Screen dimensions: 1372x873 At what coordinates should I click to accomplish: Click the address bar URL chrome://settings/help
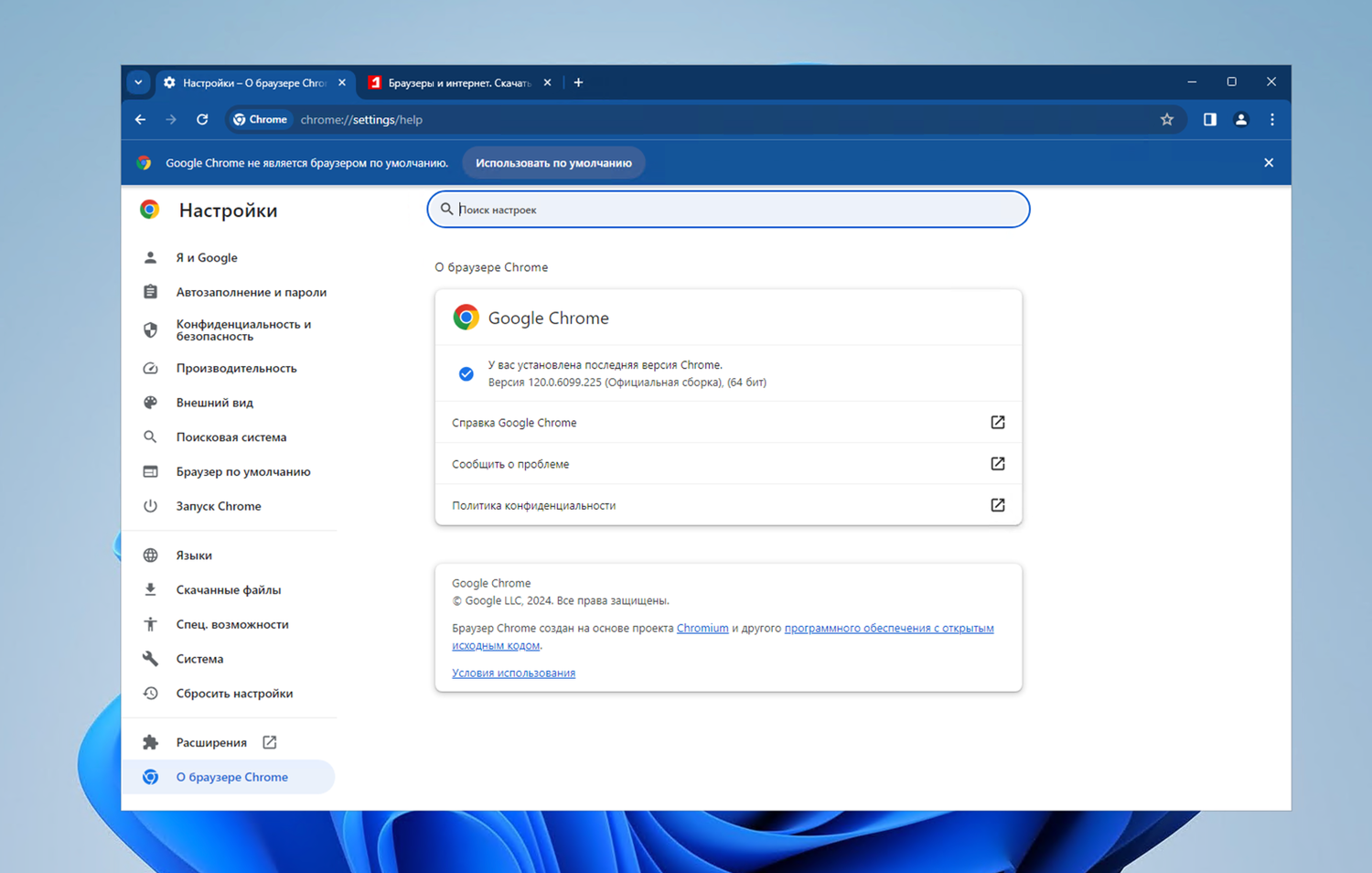pos(361,120)
